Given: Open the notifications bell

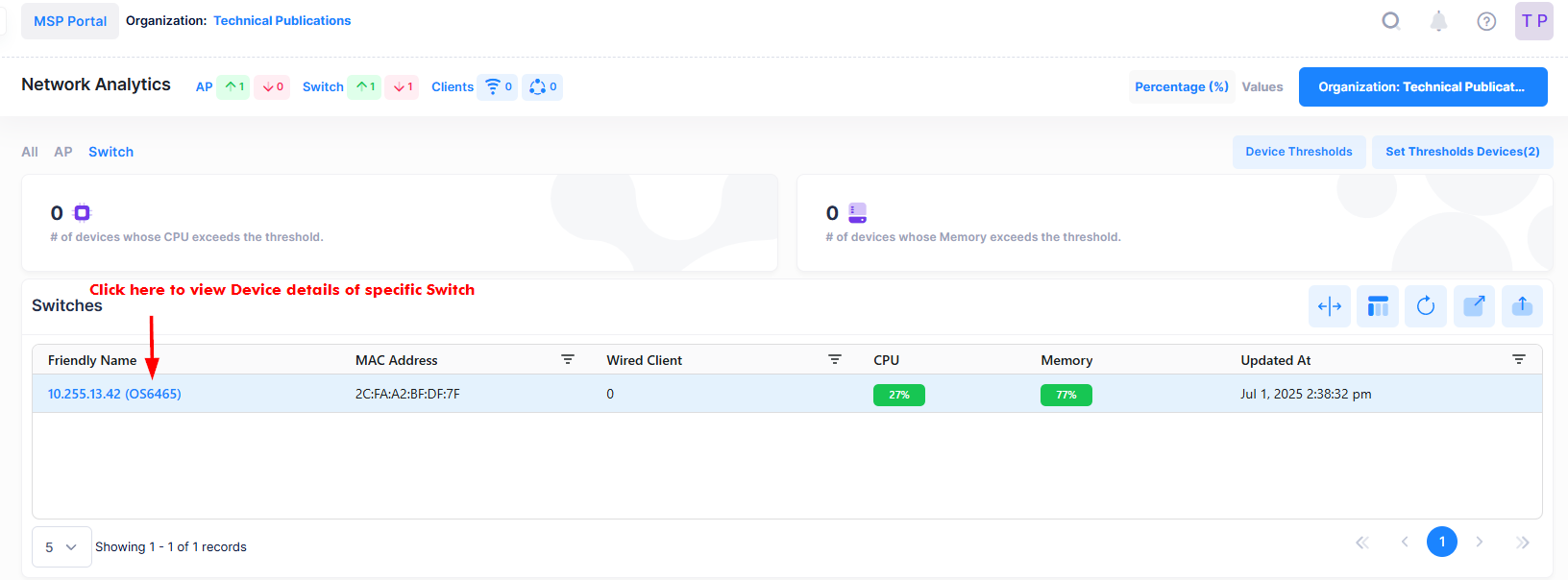Looking at the screenshot, I should [1438, 21].
